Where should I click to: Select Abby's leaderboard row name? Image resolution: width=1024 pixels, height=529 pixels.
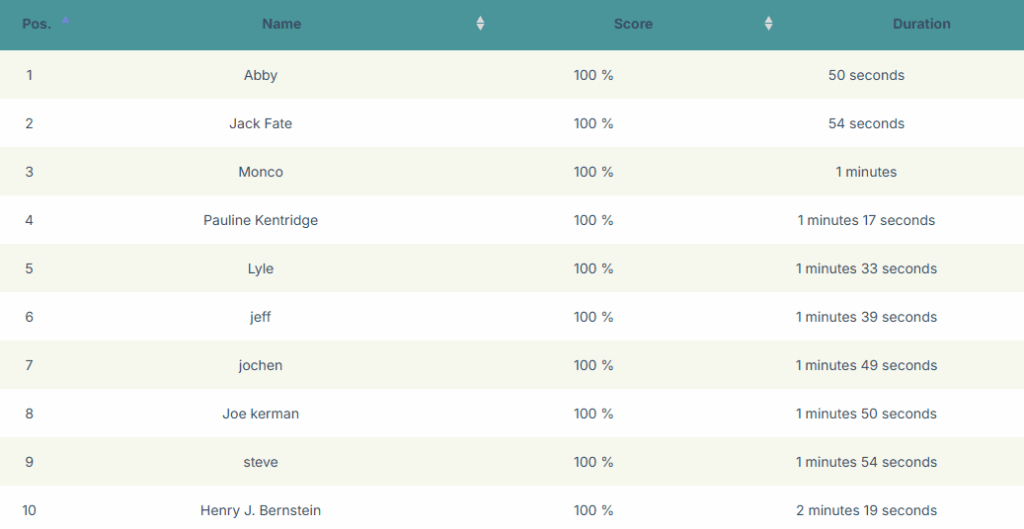[261, 75]
